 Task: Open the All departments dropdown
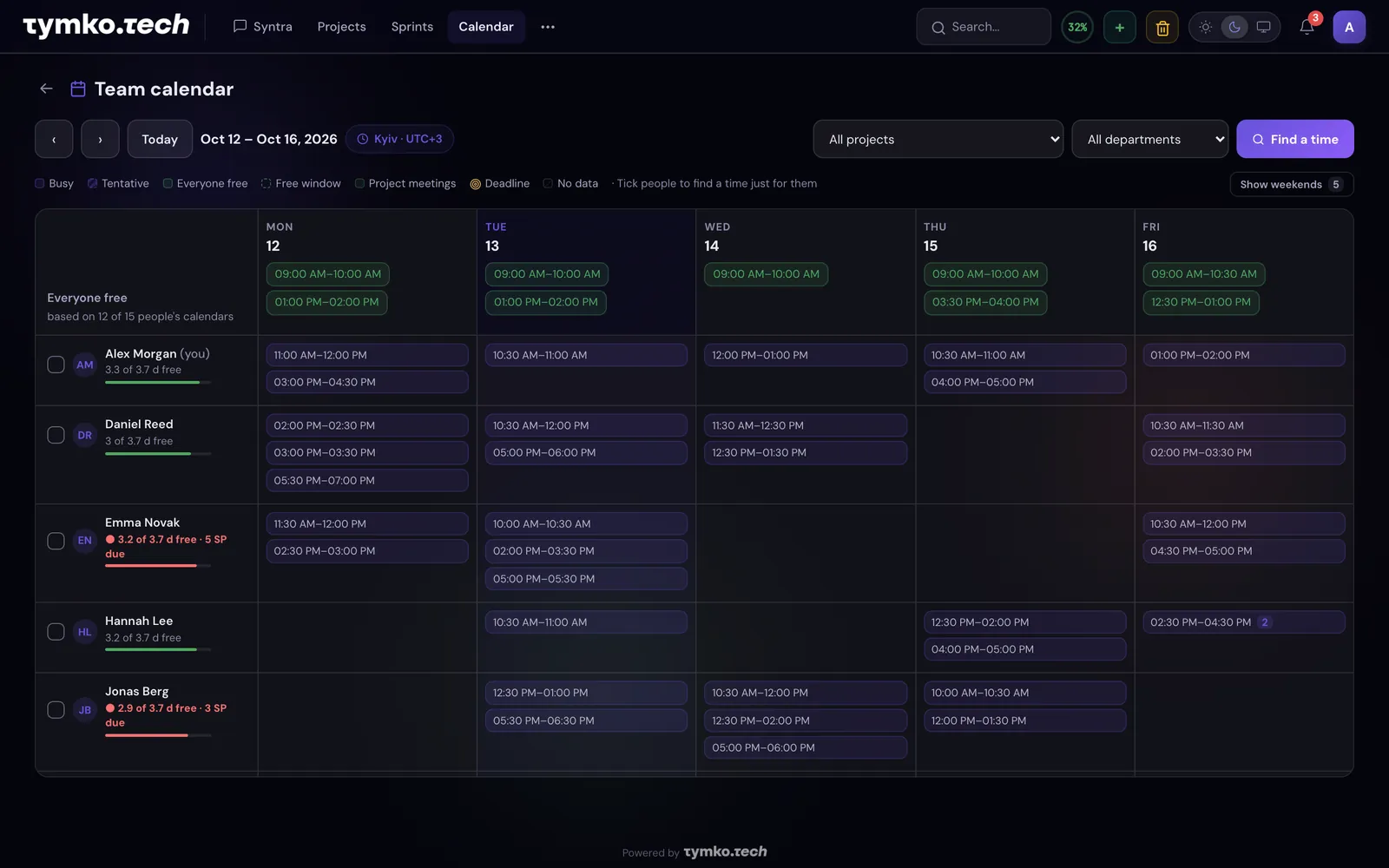pyautogui.click(x=1149, y=139)
